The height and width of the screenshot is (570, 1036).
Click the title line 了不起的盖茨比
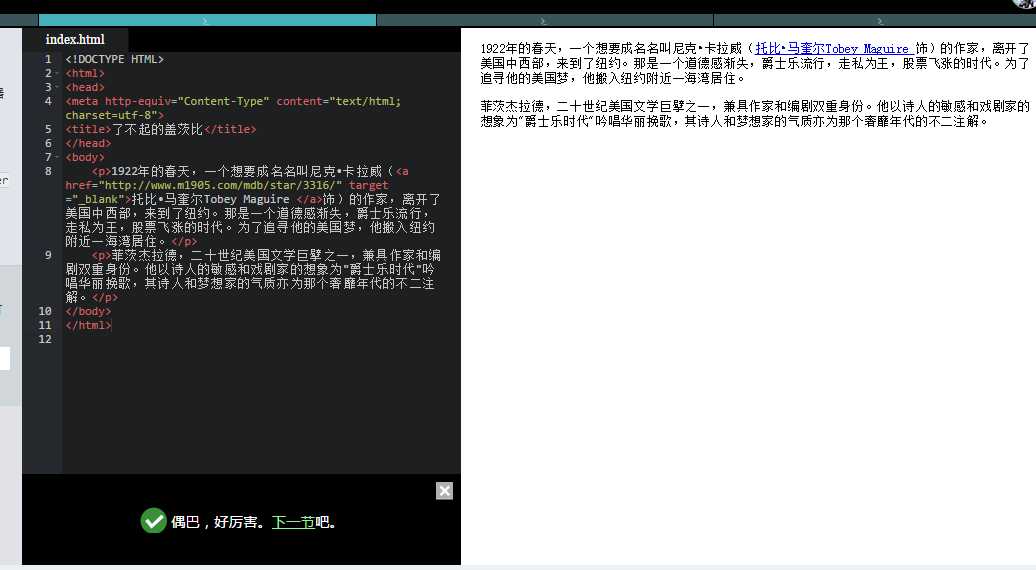pyautogui.click(x=161, y=129)
